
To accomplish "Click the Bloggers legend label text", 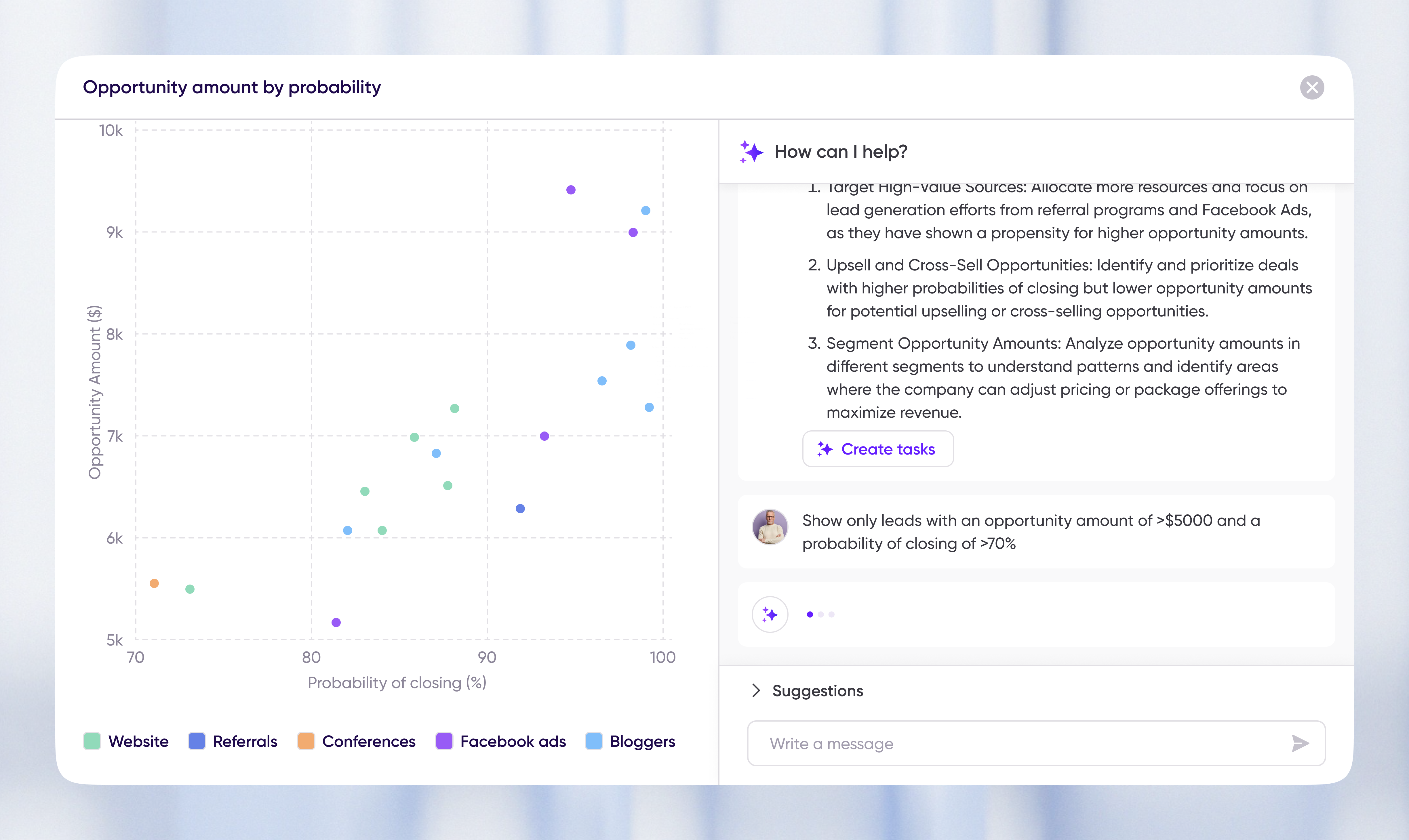I will 642,741.
